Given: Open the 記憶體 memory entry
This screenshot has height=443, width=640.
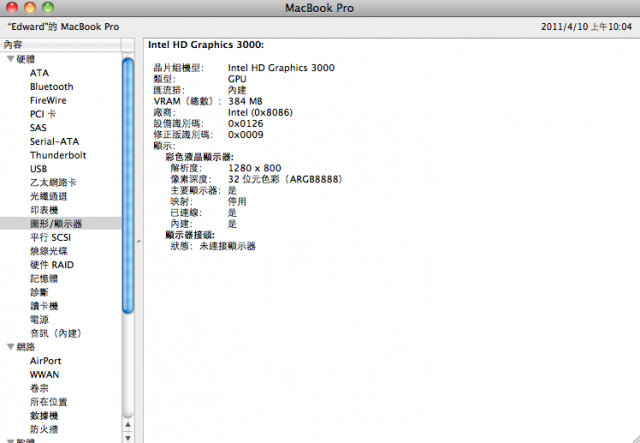Looking at the screenshot, I should click(x=44, y=279).
